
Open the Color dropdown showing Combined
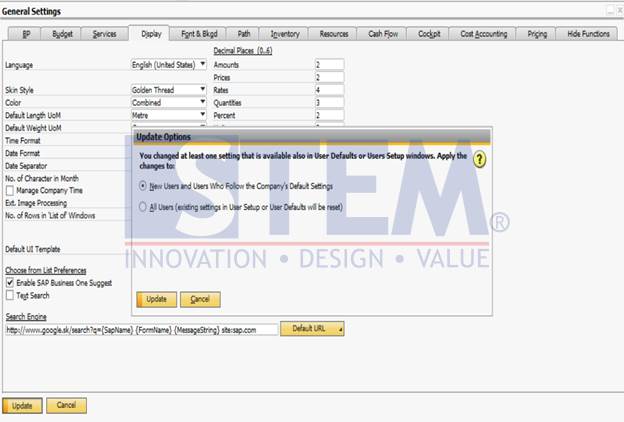pyautogui.click(x=169, y=103)
